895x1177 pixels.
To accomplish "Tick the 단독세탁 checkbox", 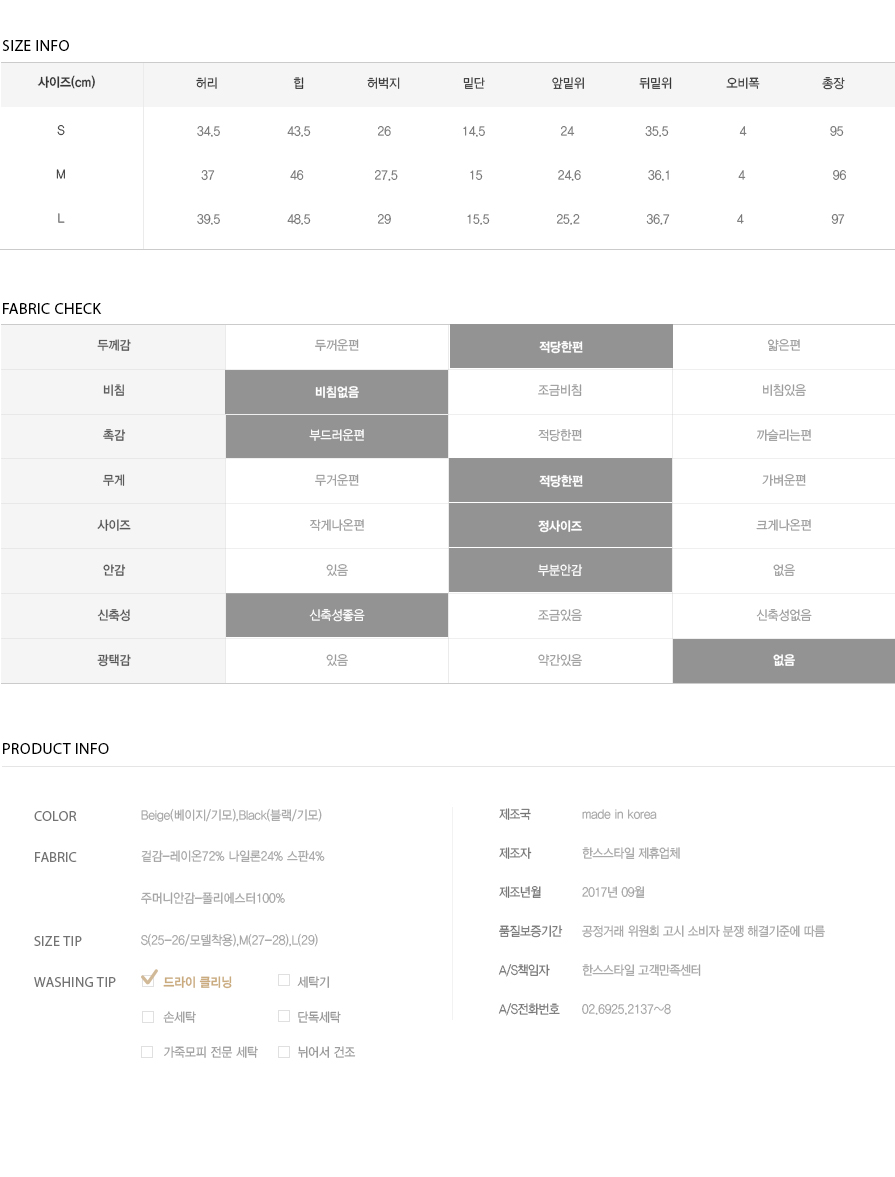I will click(284, 1016).
